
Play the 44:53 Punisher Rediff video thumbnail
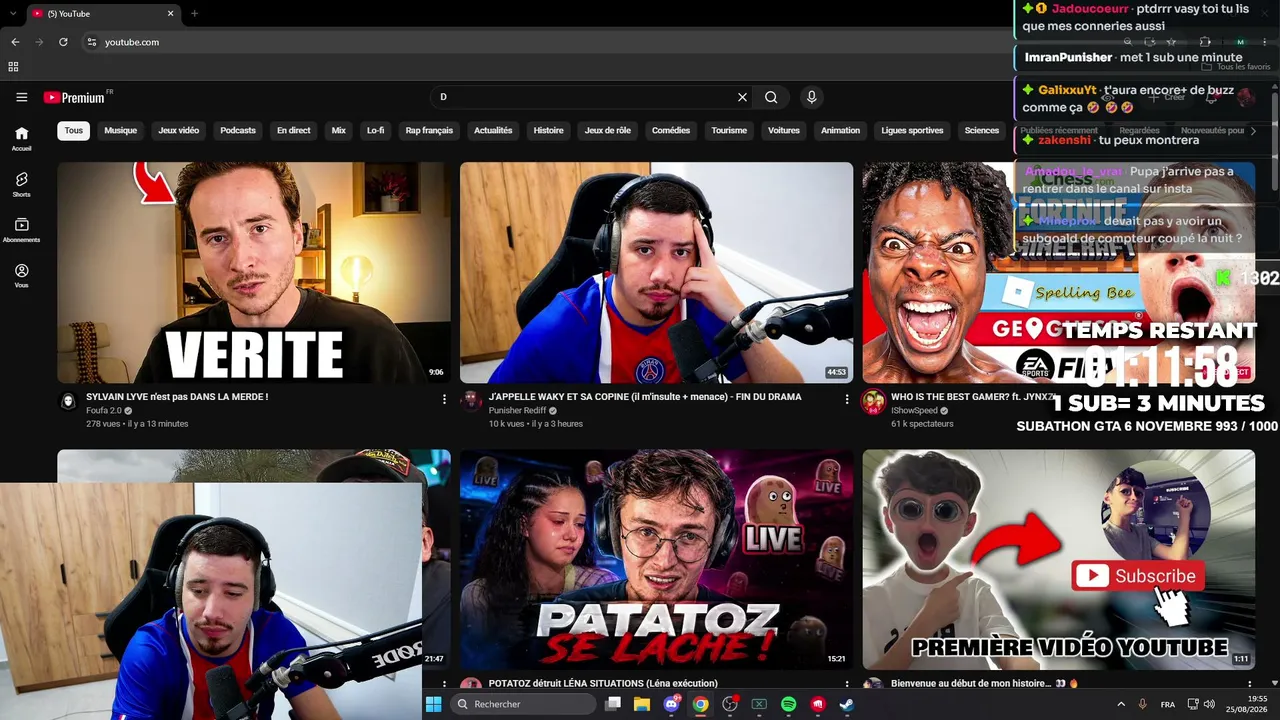(x=656, y=273)
